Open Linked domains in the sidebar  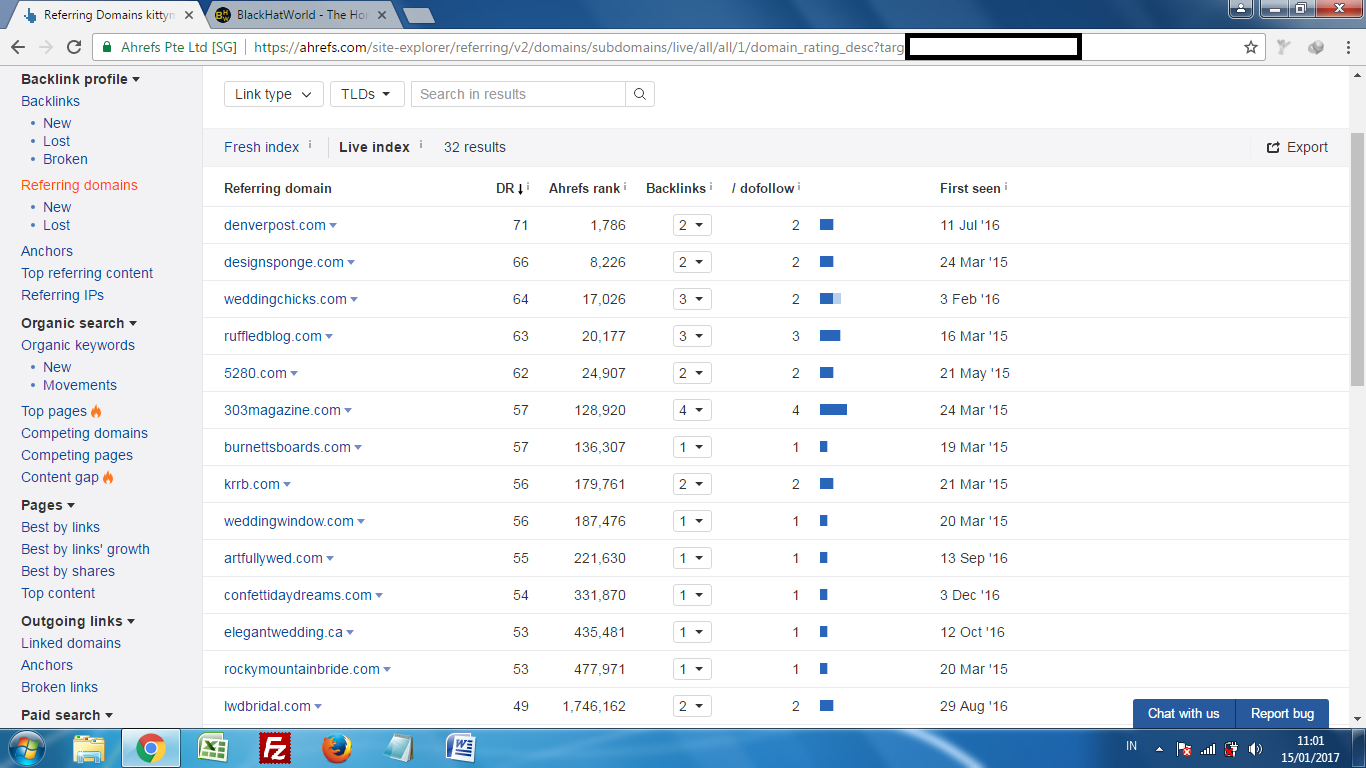71,643
